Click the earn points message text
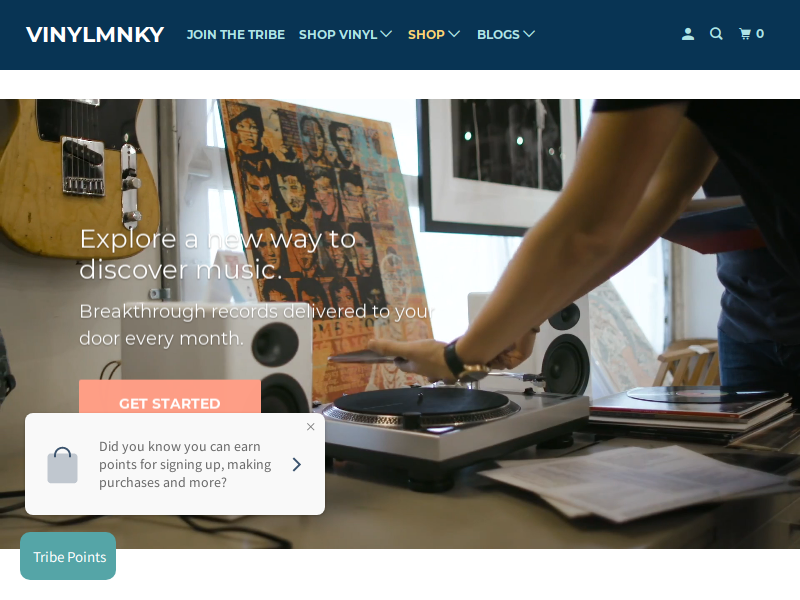The image size is (800, 600). point(185,464)
